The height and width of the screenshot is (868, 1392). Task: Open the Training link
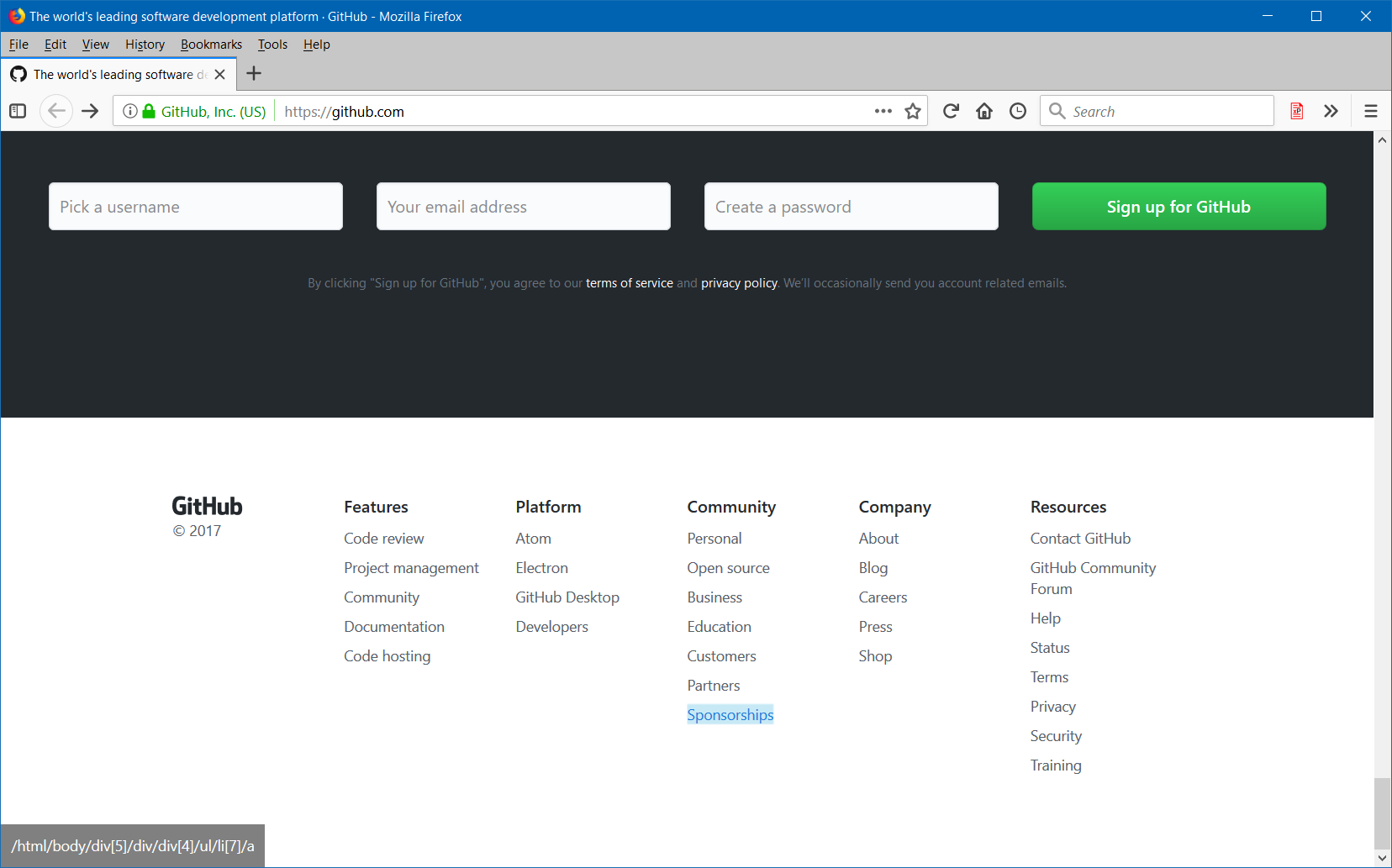1057,765
